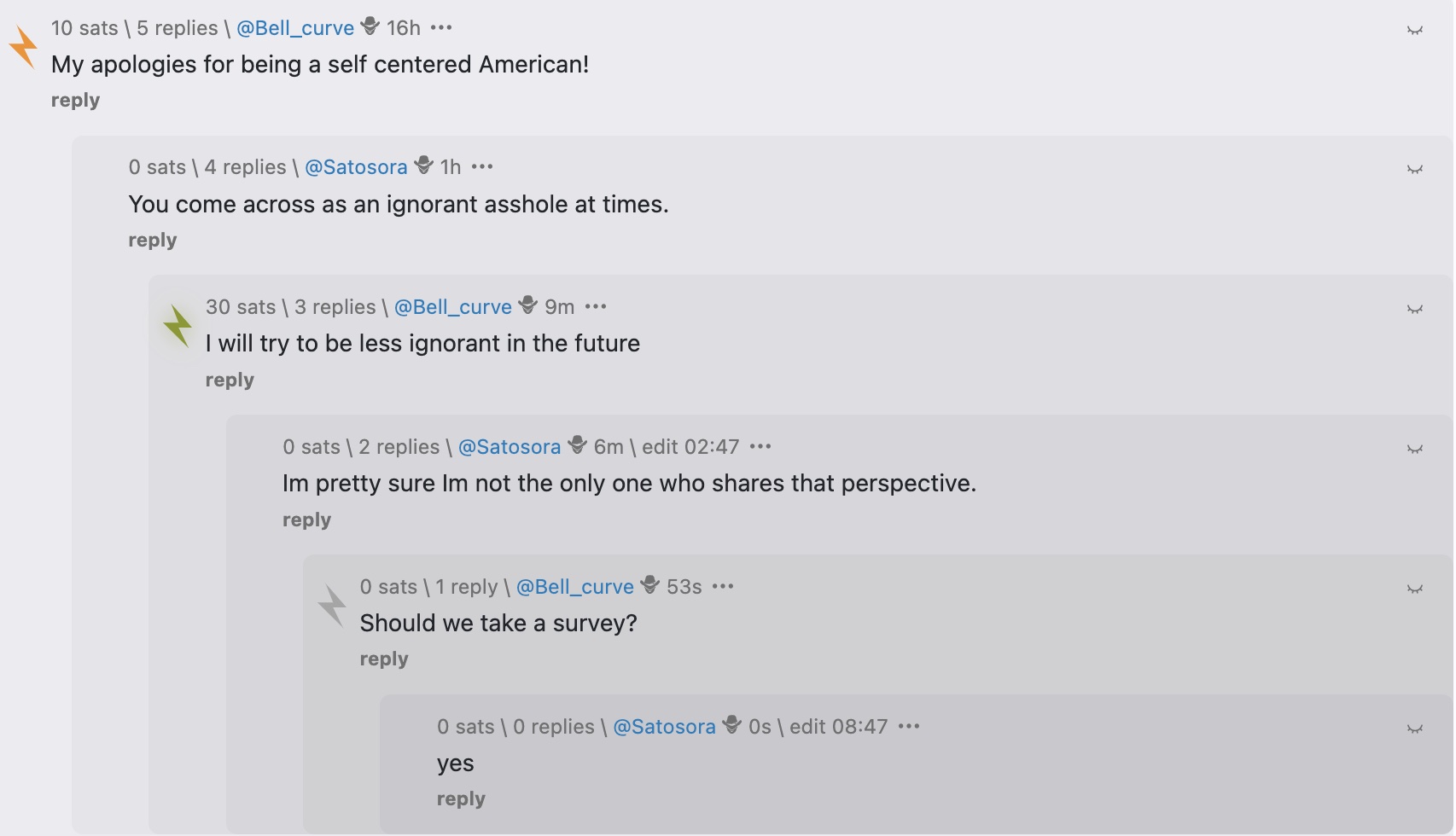Zap the "Should we take a survey?" comment

click(332, 605)
